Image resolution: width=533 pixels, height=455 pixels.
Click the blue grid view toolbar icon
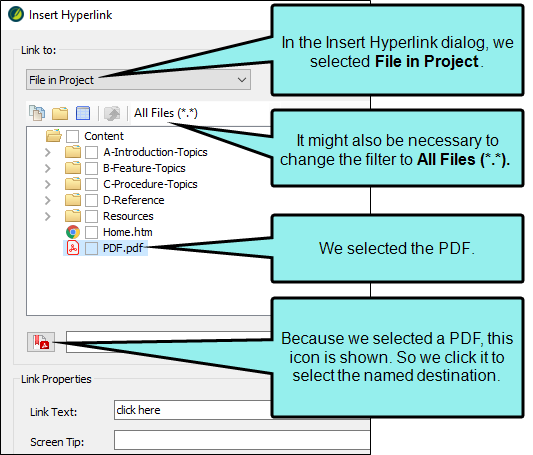83,113
